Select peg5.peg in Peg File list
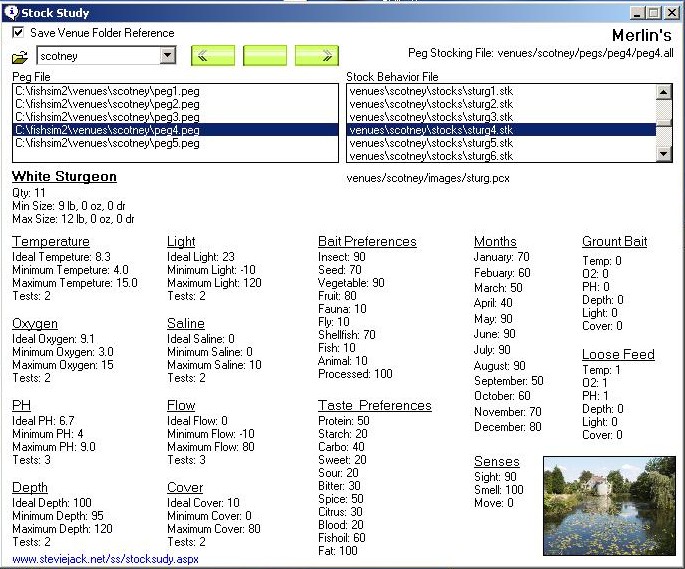Image resolution: width=685 pixels, height=569 pixels. pyautogui.click(x=107, y=143)
